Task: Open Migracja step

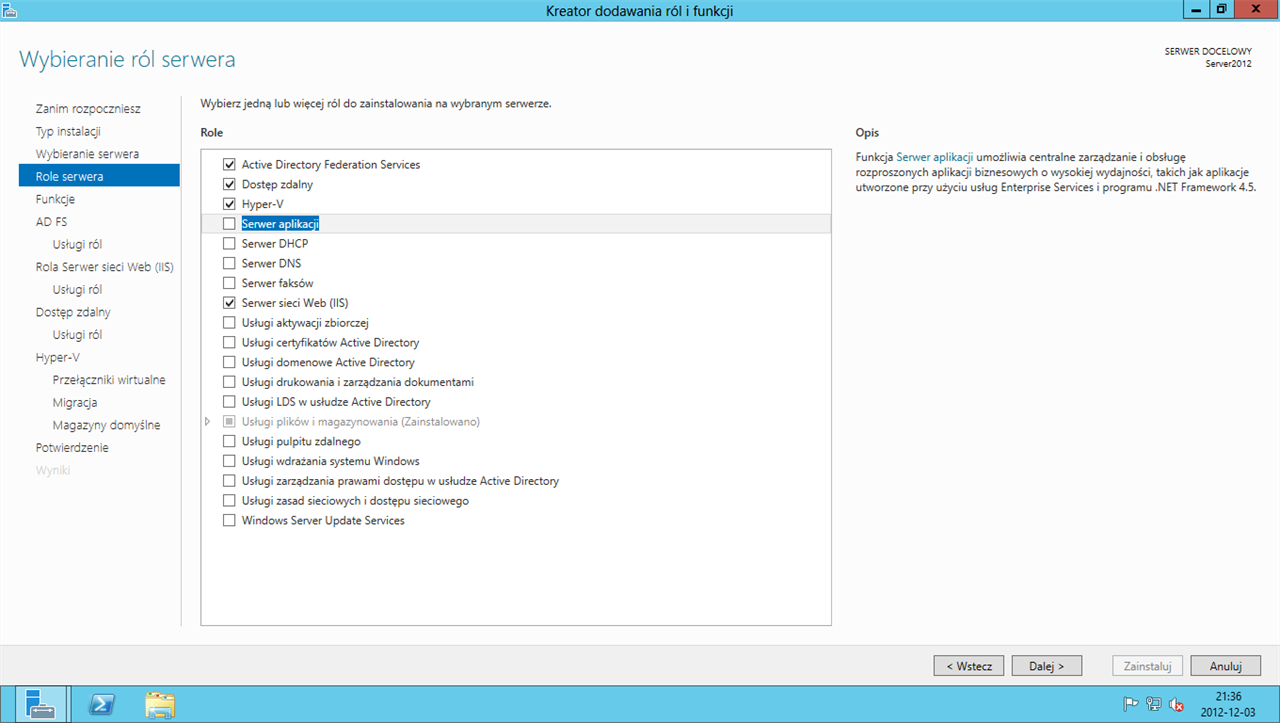Action: point(75,402)
